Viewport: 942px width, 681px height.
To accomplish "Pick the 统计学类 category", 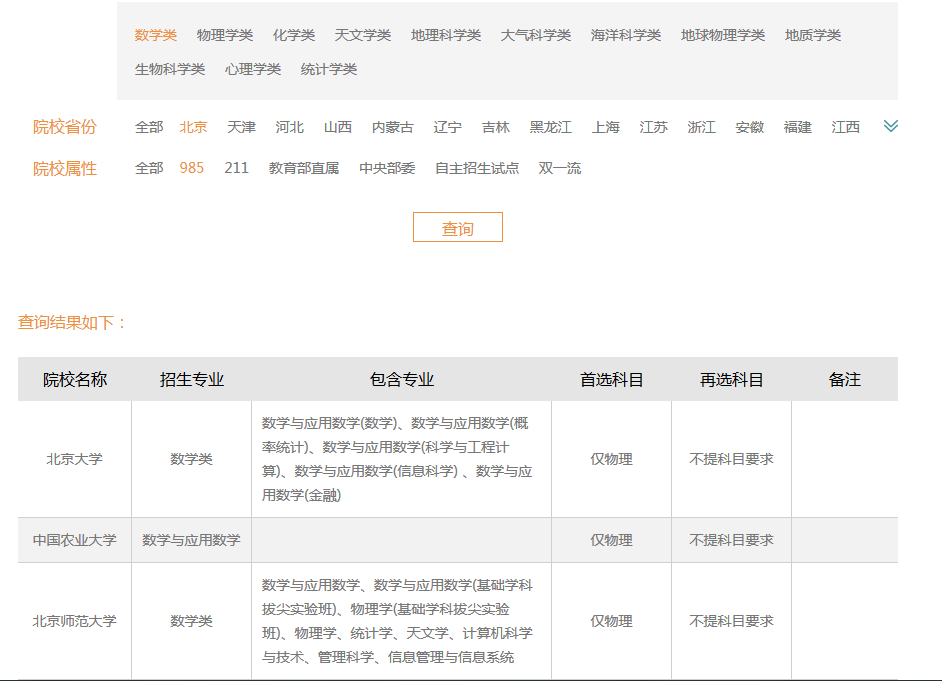I will (329, 70).
